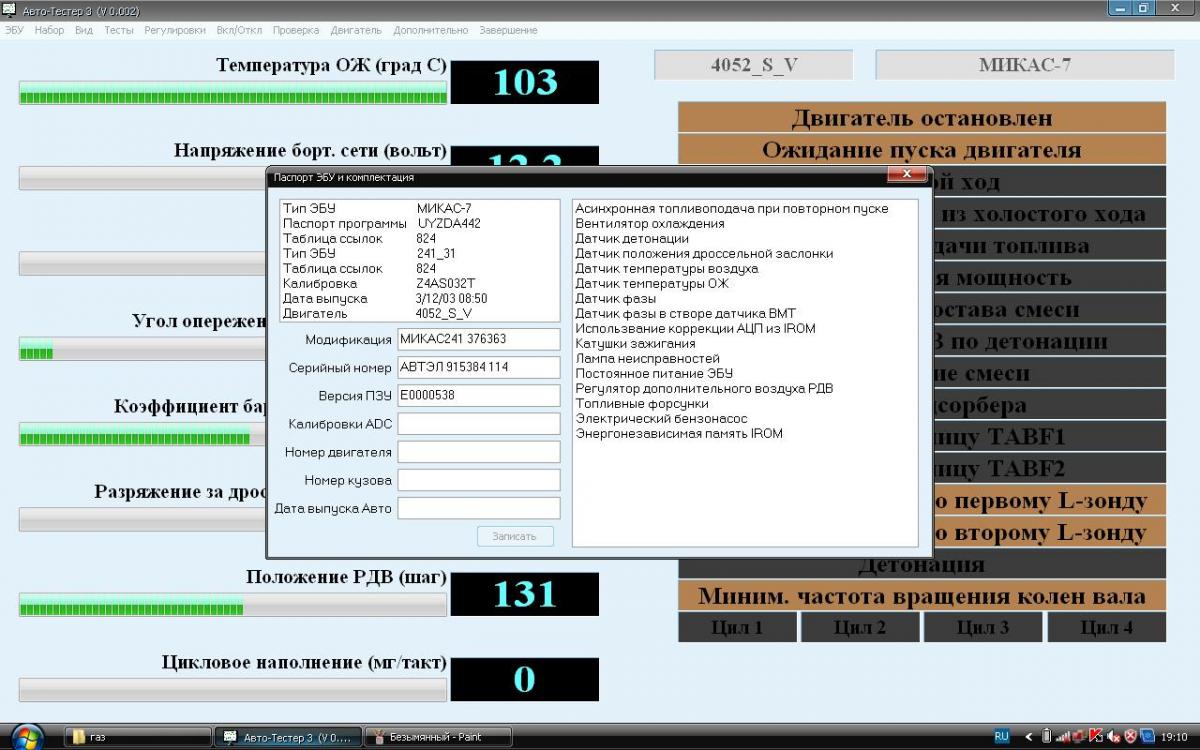Screen dimensions: 1200x750
Task: Click the Kaspersky antivirus tray icon
Action: point(1096,737)
